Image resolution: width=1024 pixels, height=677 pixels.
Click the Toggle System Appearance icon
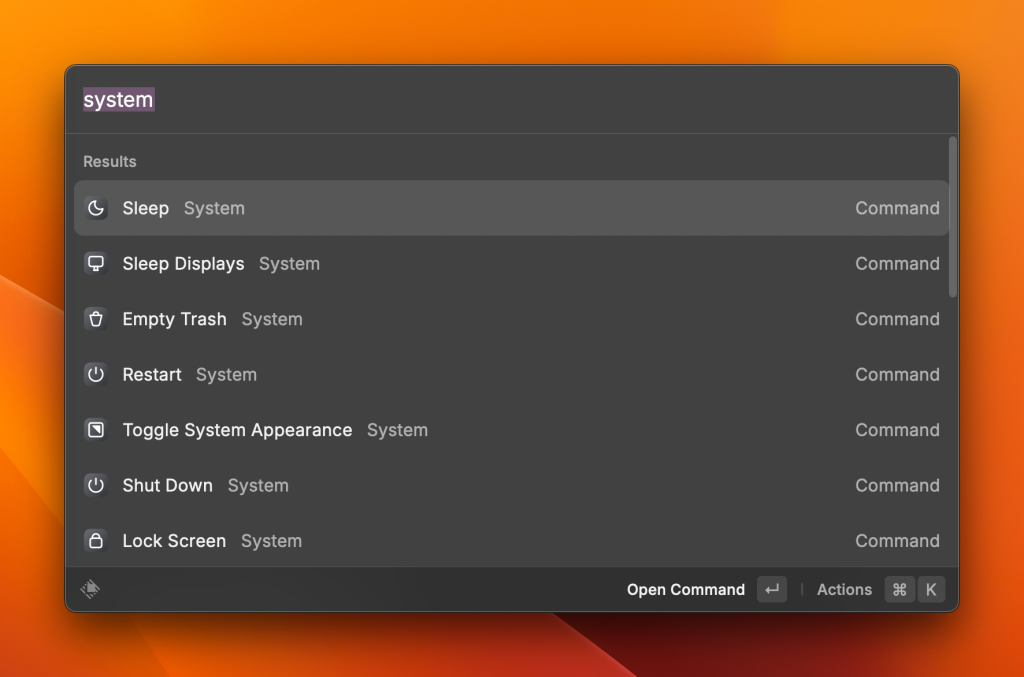point(96,430)
